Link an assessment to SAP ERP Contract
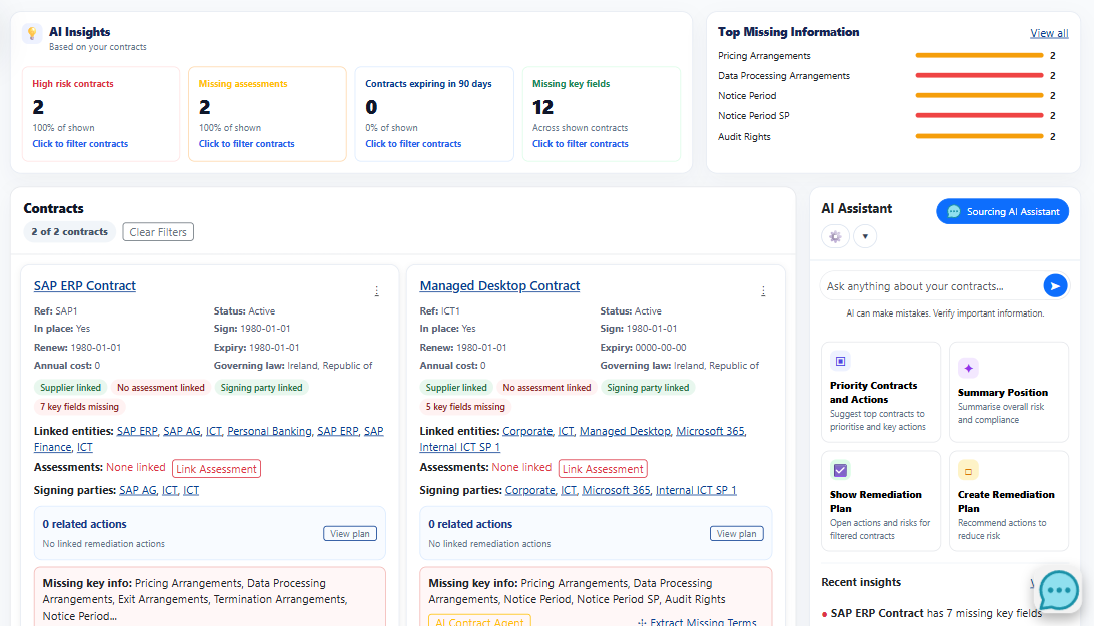Screen dimensions: 1094x626 pyautogui.click(x=216, y=469)
